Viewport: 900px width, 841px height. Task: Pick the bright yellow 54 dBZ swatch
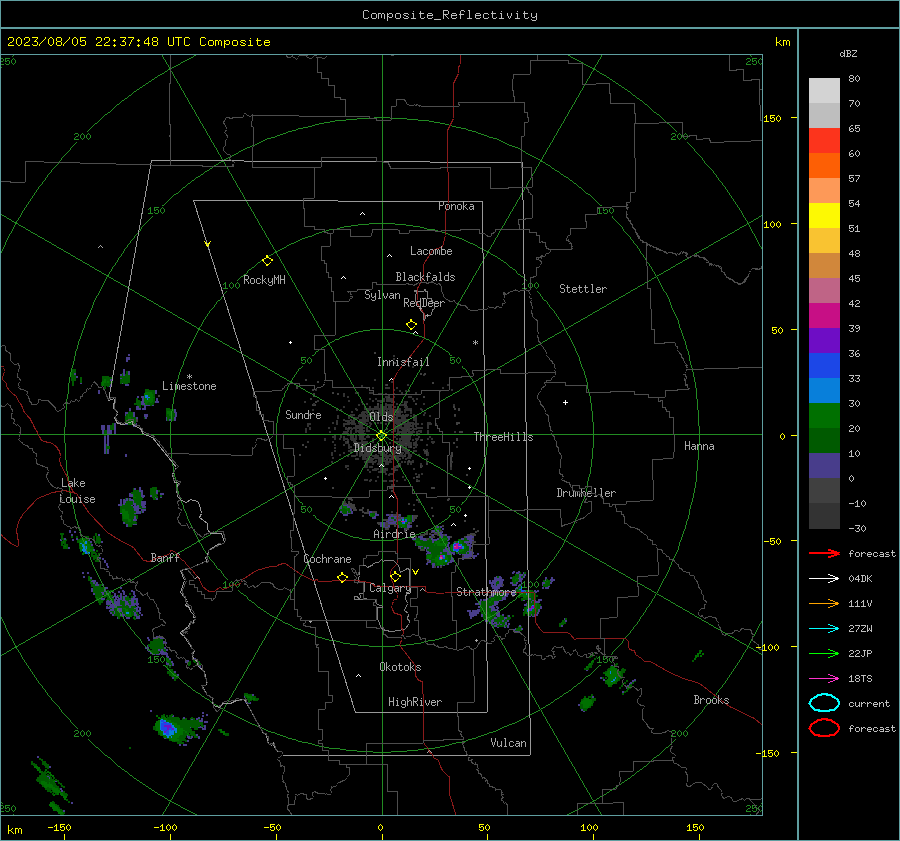click(x=824, y=216)
